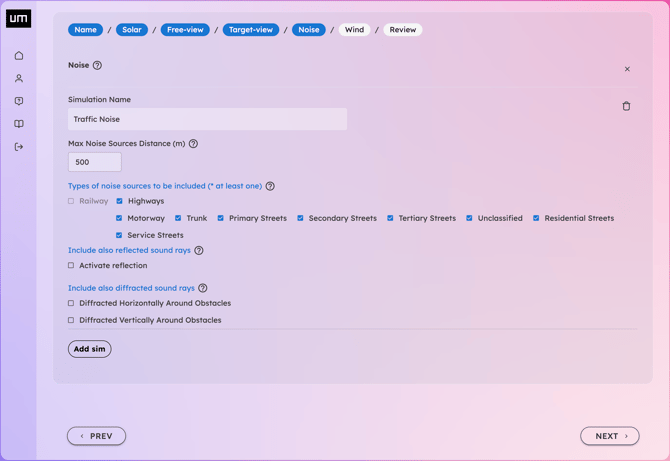Go to the Wind step tab
Image resolution: width=670 pixels, height=461 pixels.
[354, 30]
